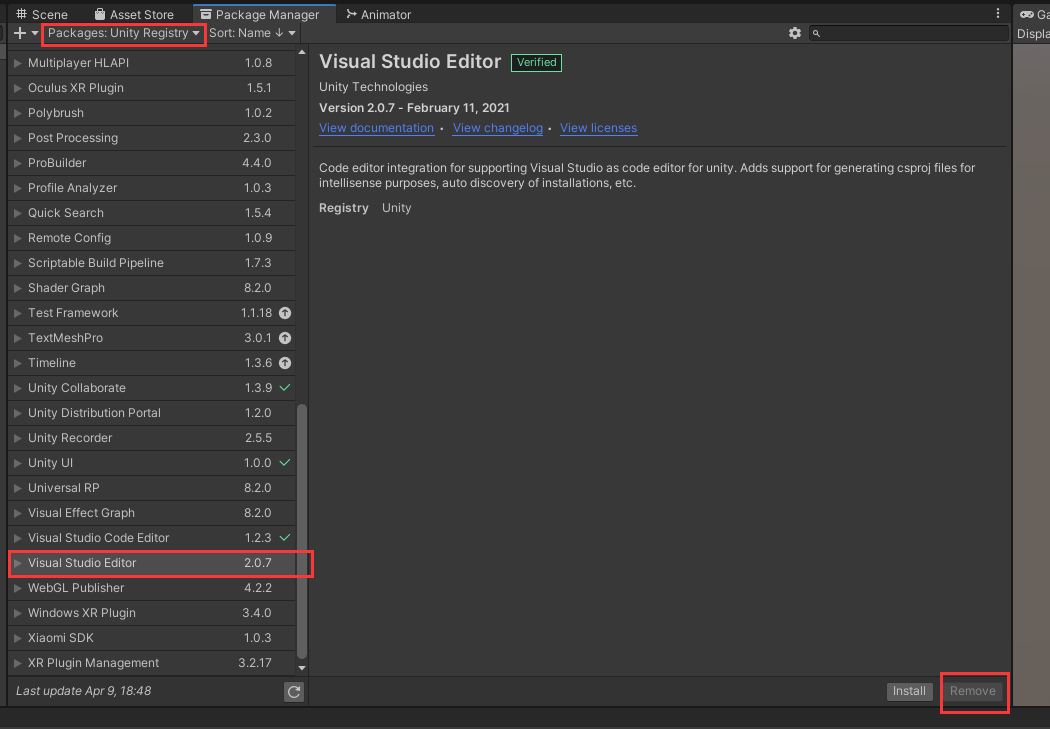Viewport: 1050px width, 729px height.
Task: Switch to the Scene tab
Action: 42,14
